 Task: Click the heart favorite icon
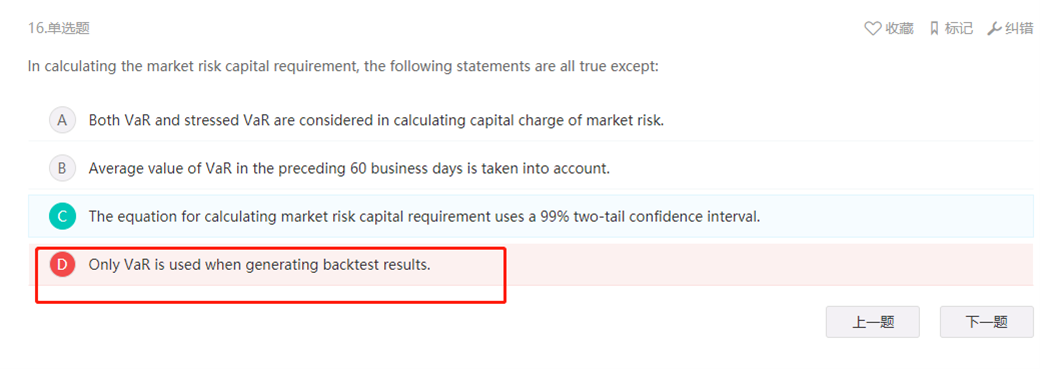coord(873,29)
